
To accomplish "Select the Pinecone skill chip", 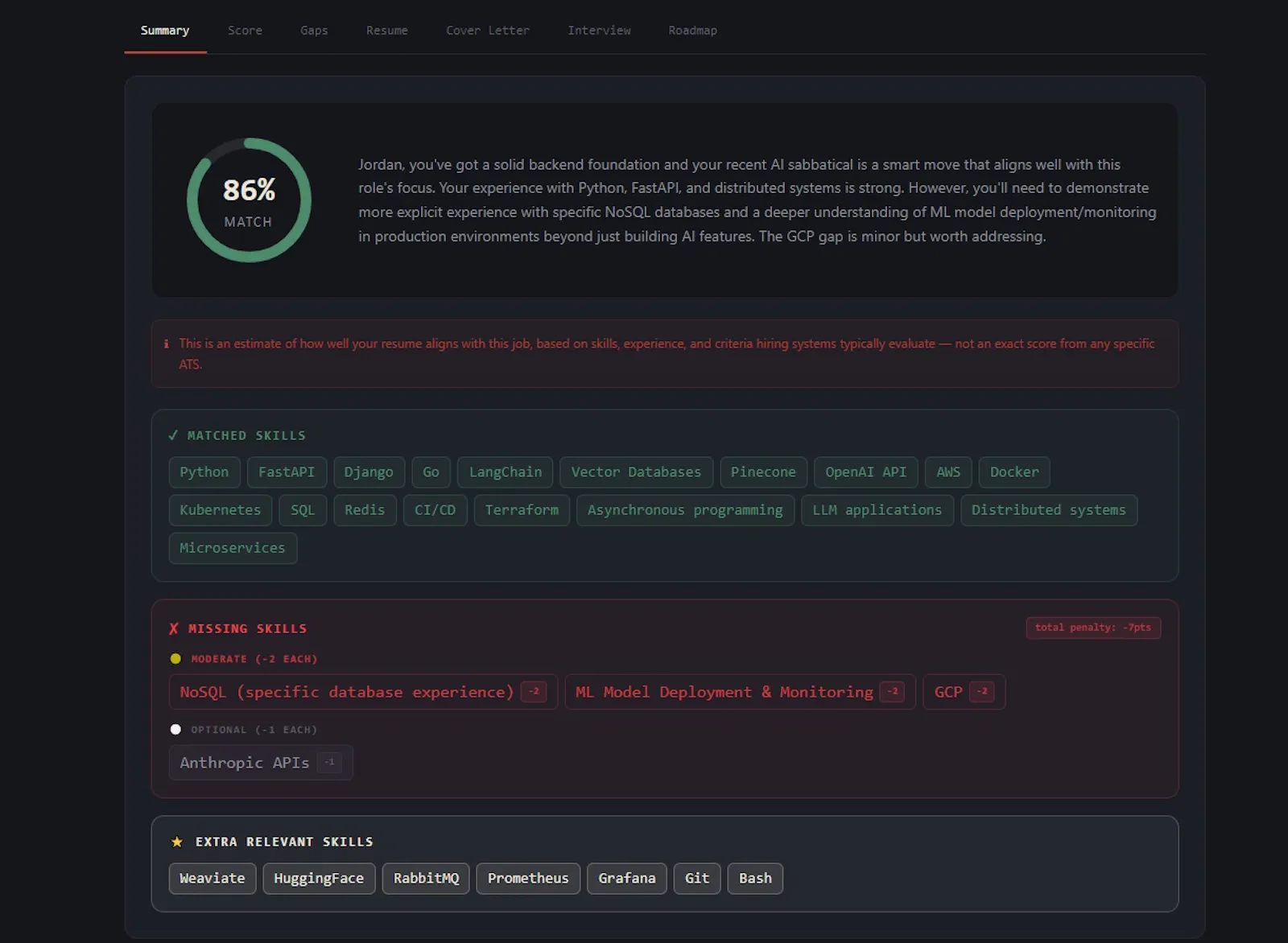I will click(763, 472).
